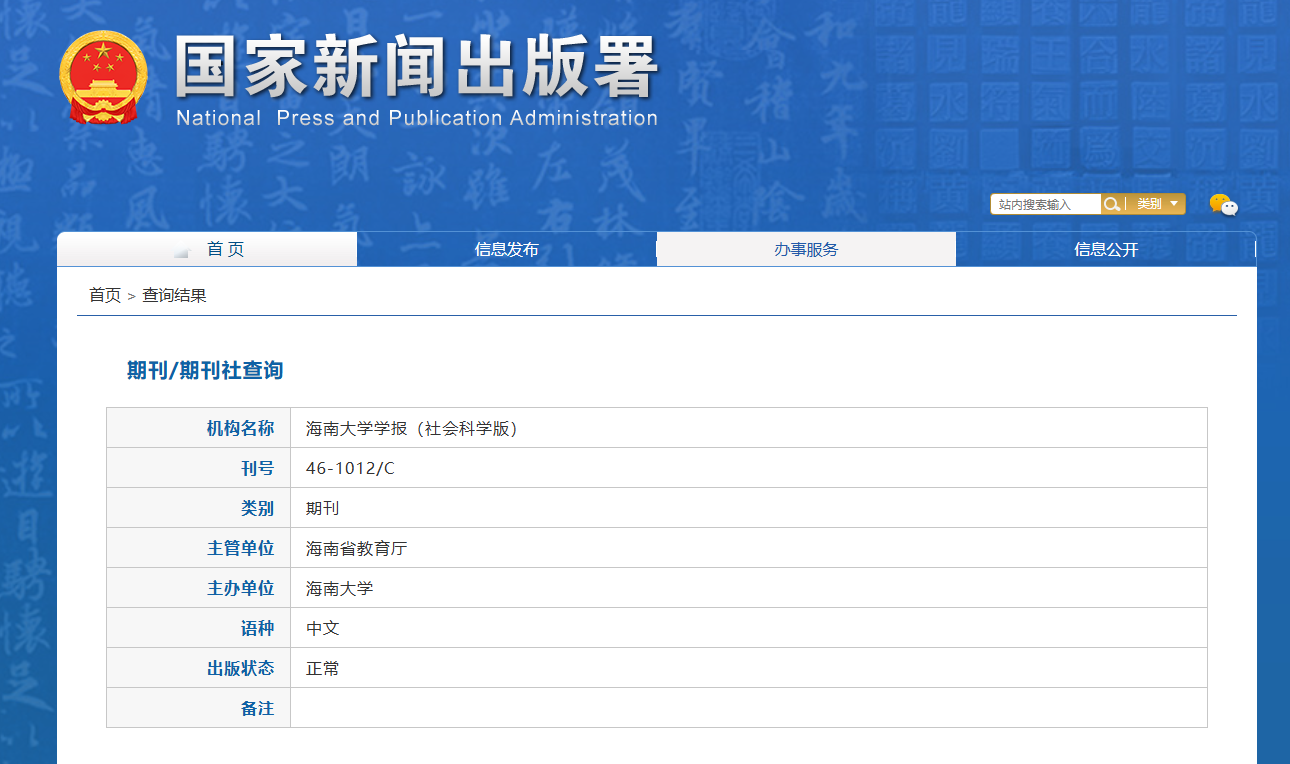The width and height of the screenshot is (1290, 764).
Task: Click the 正常 publication status value
Action: pos(322,668)
